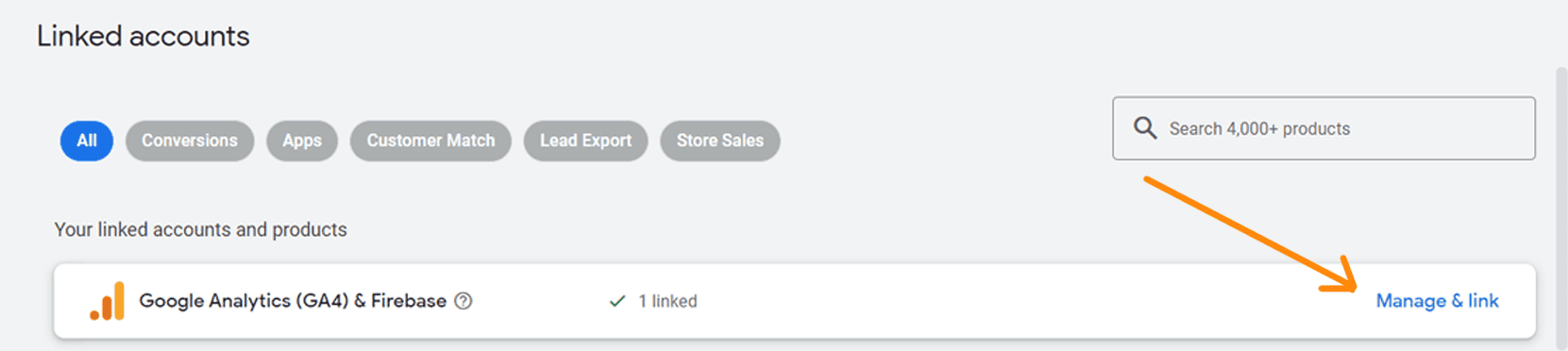Filter by Lead Export
1568x351 pixels.
585,141
